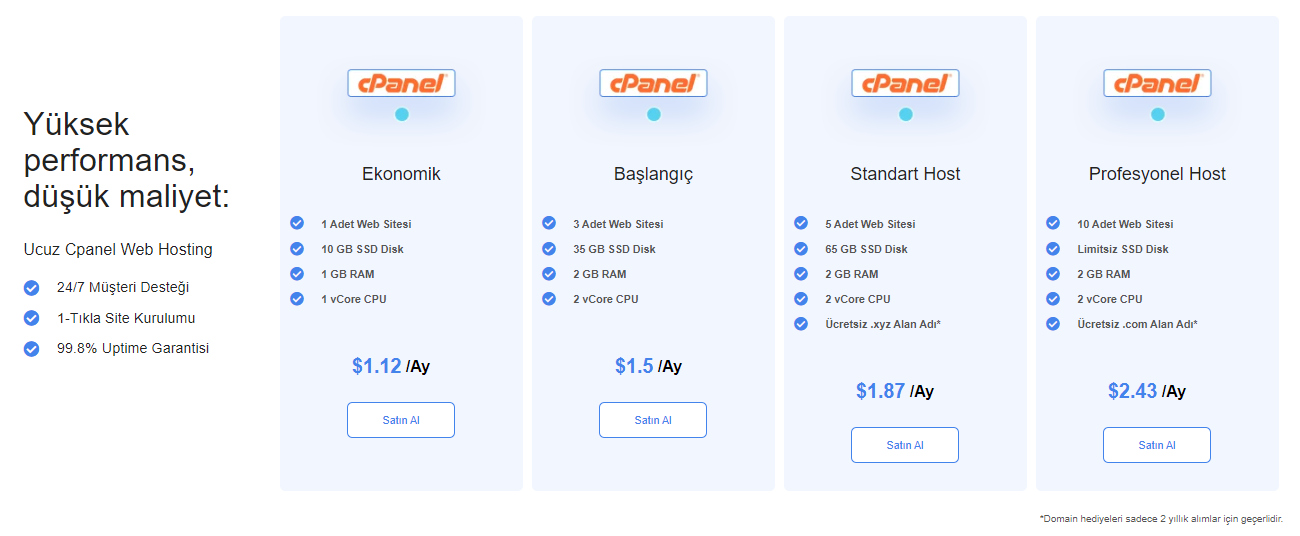Click check icon beside 1-Tıkla Site Kurulumu
The image size is (1300, 536).
(x=32, y=318)
